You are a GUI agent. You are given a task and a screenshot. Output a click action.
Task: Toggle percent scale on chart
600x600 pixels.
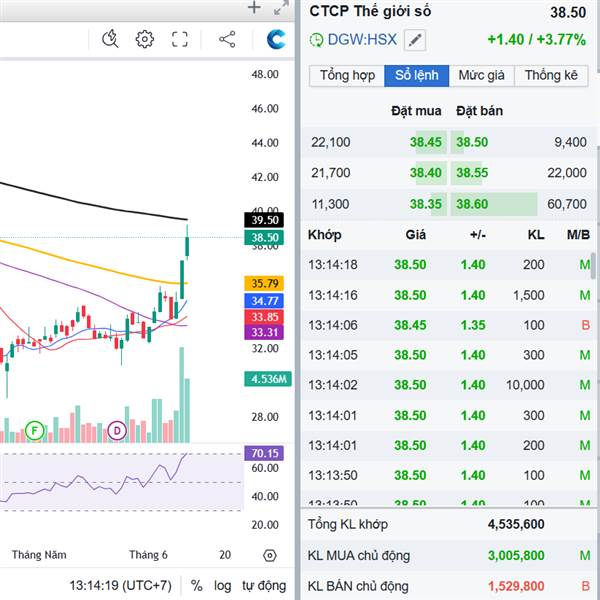(196, 585)
